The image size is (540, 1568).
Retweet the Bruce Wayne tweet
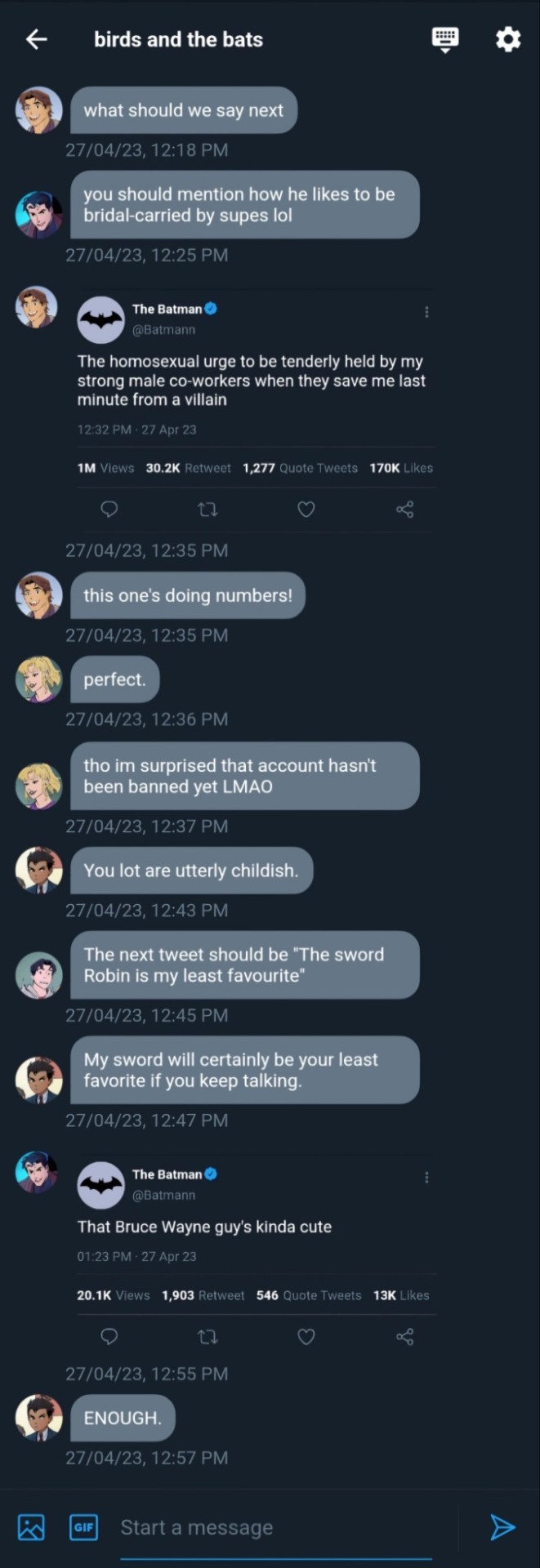[x=208, y=1337]
